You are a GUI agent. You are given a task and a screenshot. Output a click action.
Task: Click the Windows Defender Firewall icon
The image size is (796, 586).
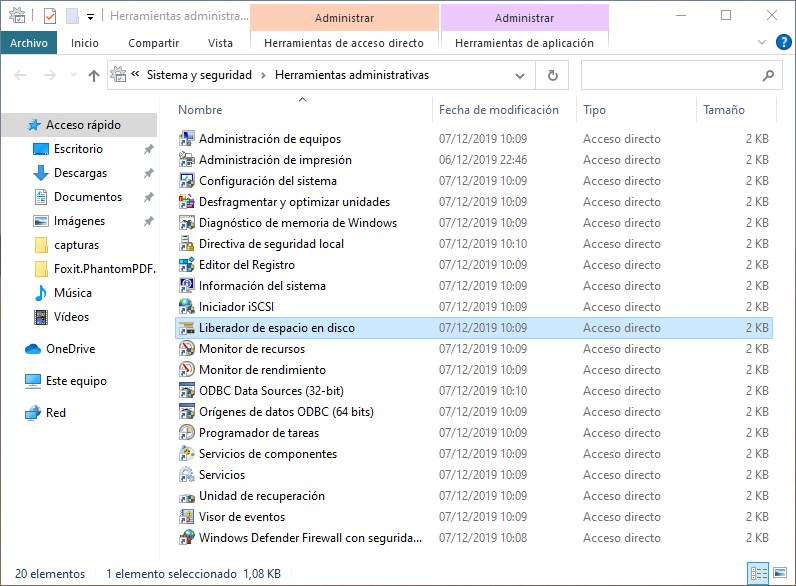[186, 538]
